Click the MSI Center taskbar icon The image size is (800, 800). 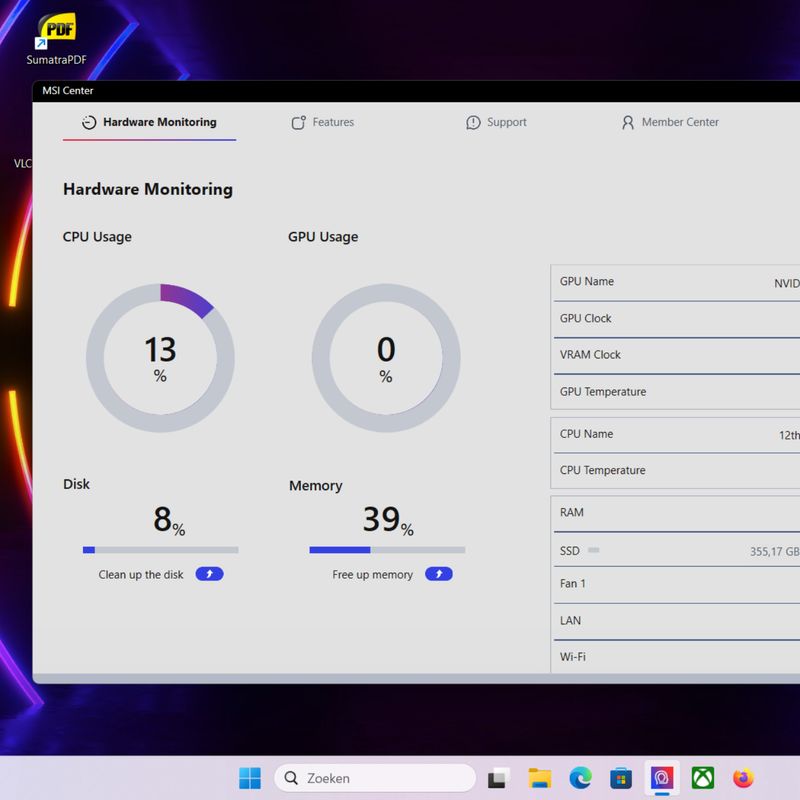662,778
